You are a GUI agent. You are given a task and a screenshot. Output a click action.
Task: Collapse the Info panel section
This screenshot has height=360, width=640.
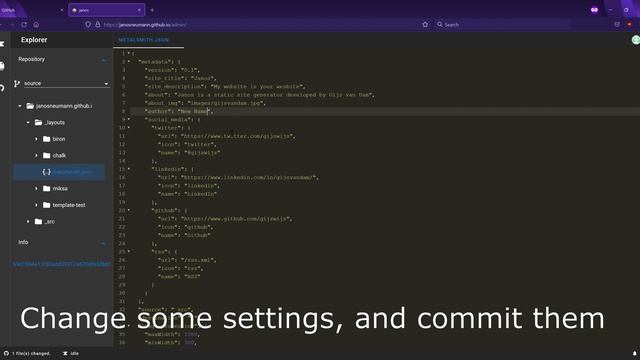point(104,243)
